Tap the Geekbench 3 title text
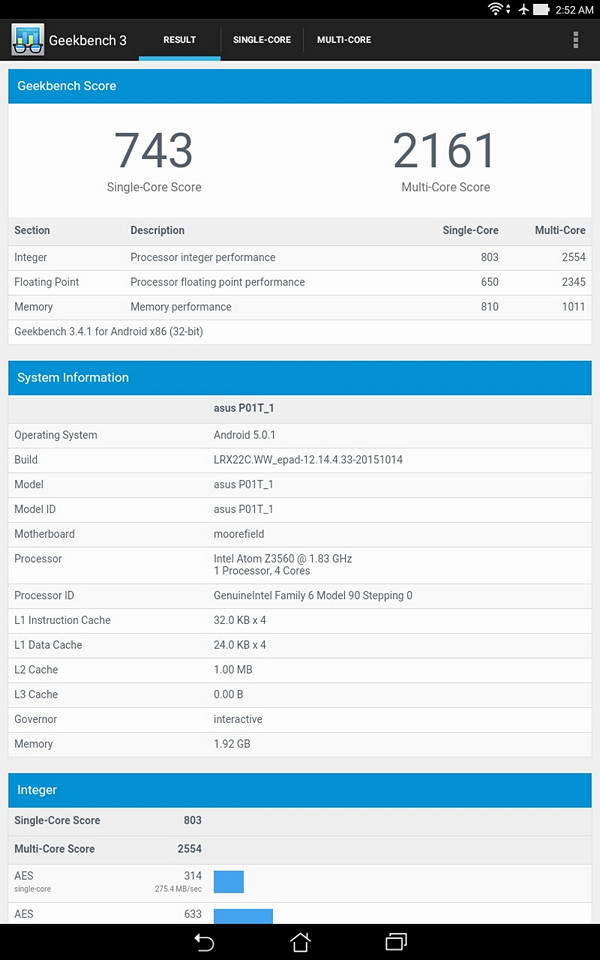 coord(88,40)
